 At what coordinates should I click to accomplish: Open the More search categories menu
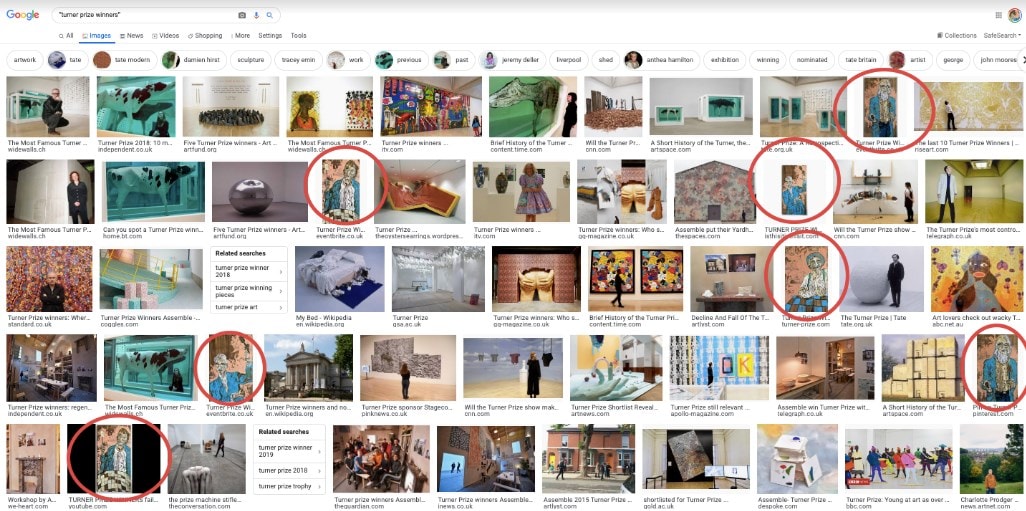point(240,36)
